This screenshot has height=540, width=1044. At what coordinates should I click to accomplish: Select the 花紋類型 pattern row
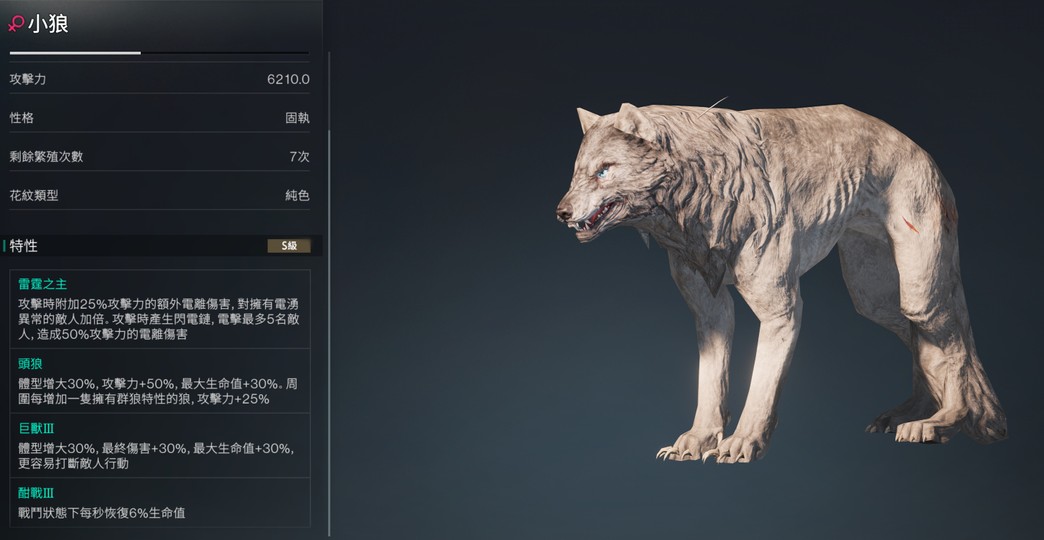click(x=160, y=196)
